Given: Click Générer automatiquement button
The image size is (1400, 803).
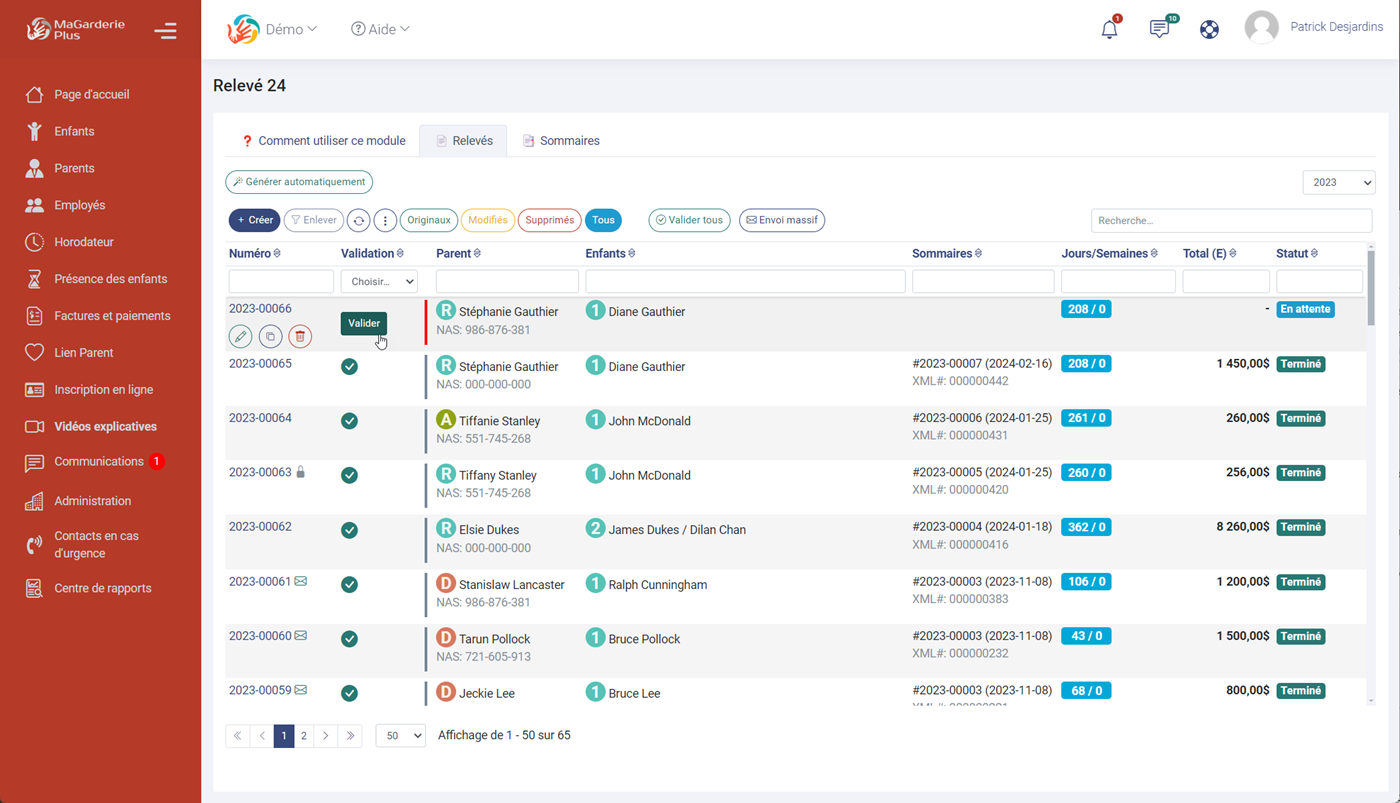Looking at the screenshot, I should tap(299, 182).
